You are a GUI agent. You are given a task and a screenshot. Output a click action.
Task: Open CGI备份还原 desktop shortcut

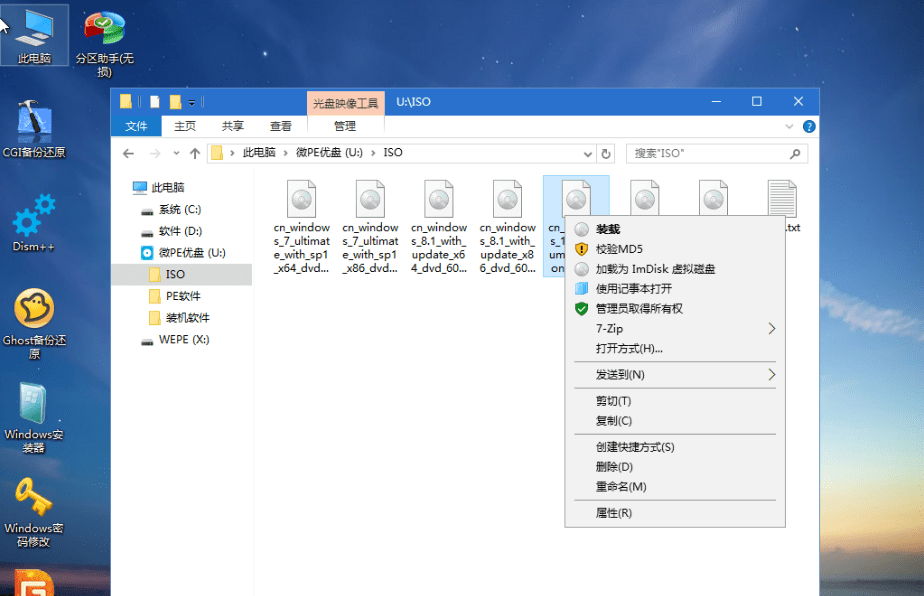tap(34, 130)
